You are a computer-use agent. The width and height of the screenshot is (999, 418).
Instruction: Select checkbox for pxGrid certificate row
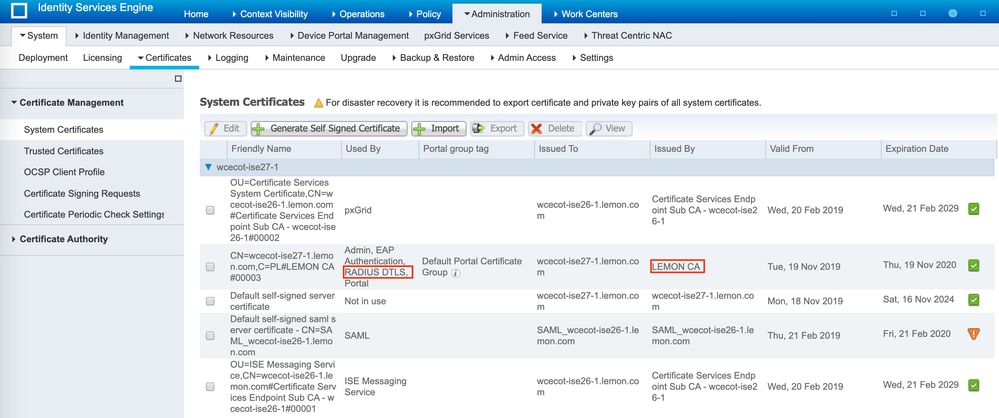click(210, 210)
